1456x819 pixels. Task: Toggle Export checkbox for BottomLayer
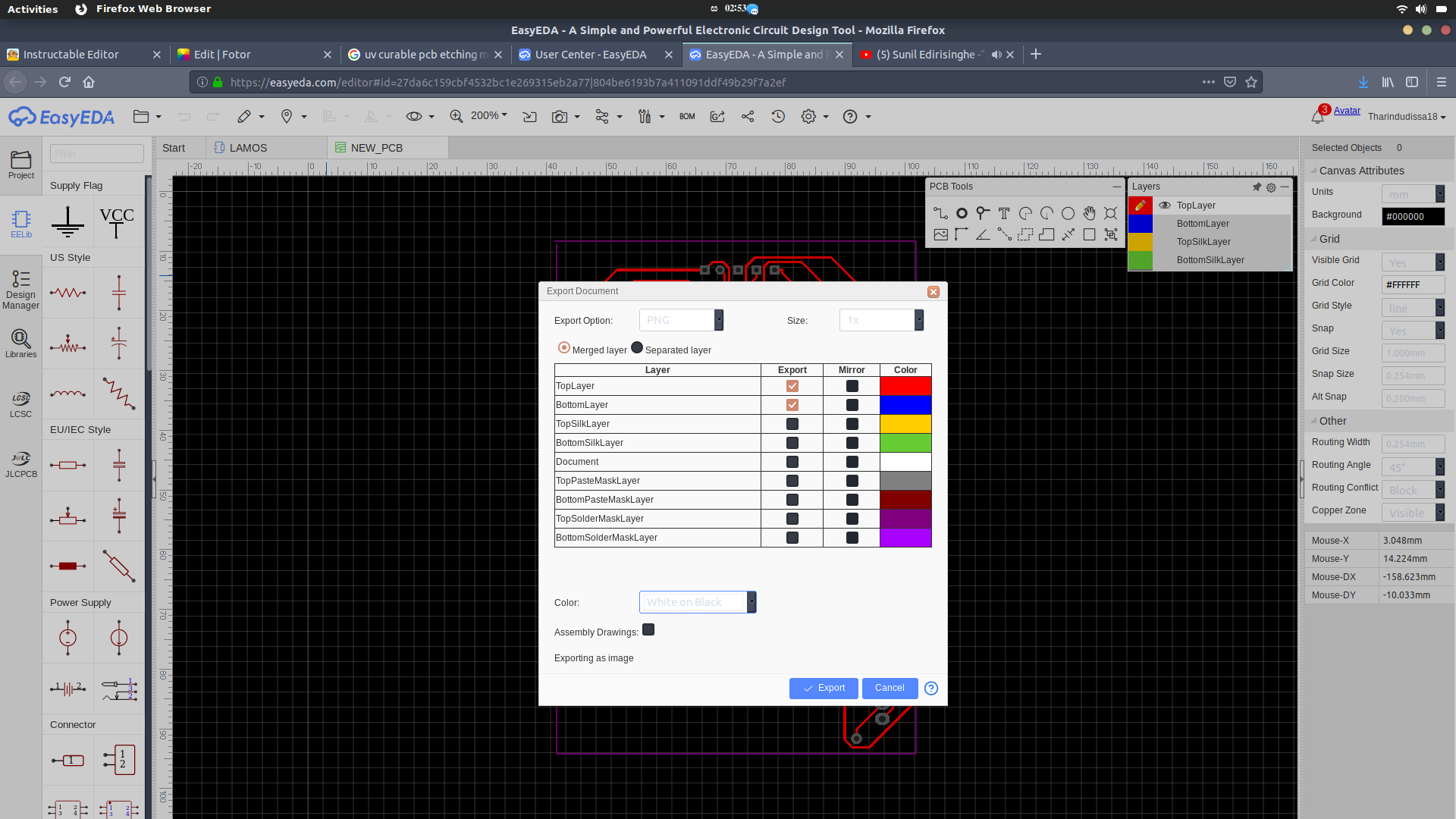(x=792, y=405)
